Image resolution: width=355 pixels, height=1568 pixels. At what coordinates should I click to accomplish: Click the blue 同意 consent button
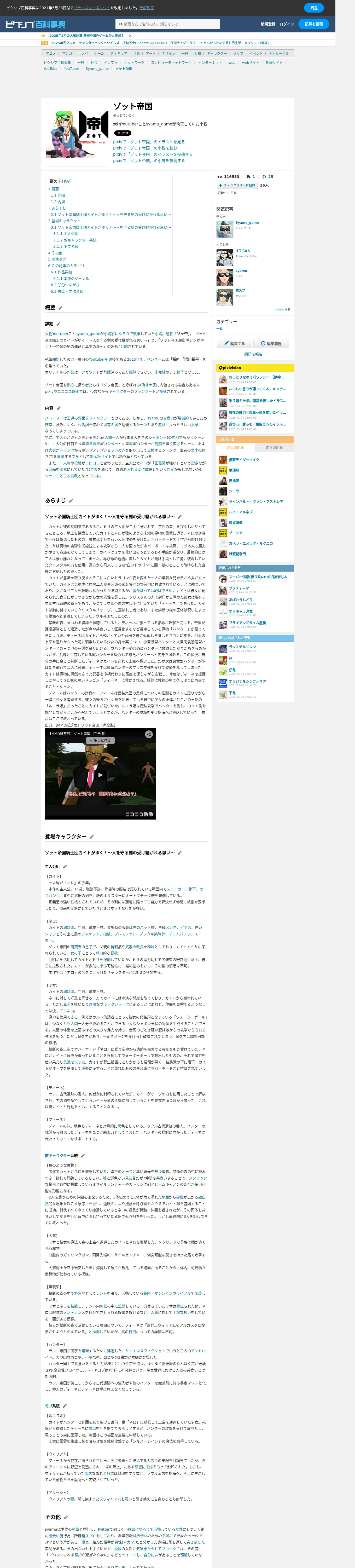pos(313,8)
